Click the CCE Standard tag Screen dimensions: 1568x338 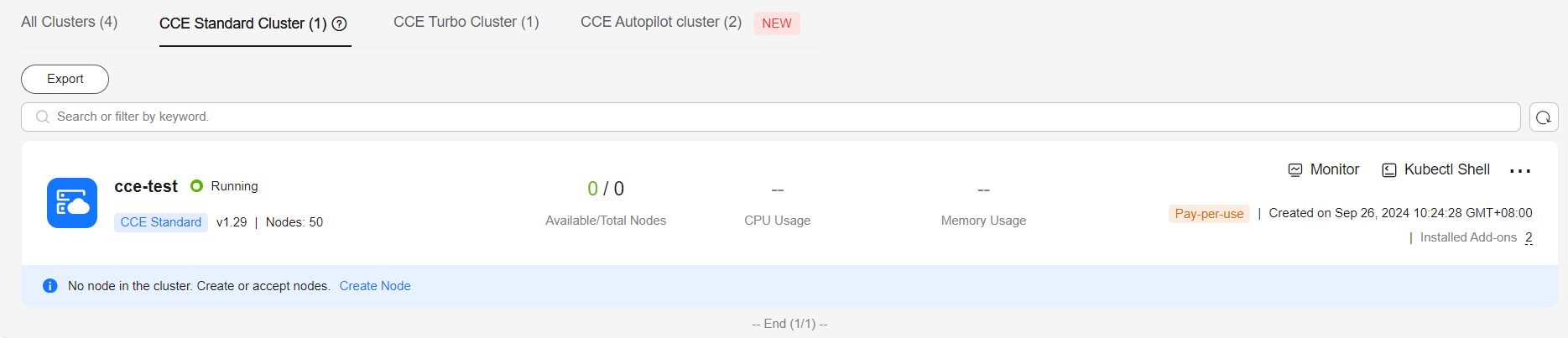pos(161,222)
